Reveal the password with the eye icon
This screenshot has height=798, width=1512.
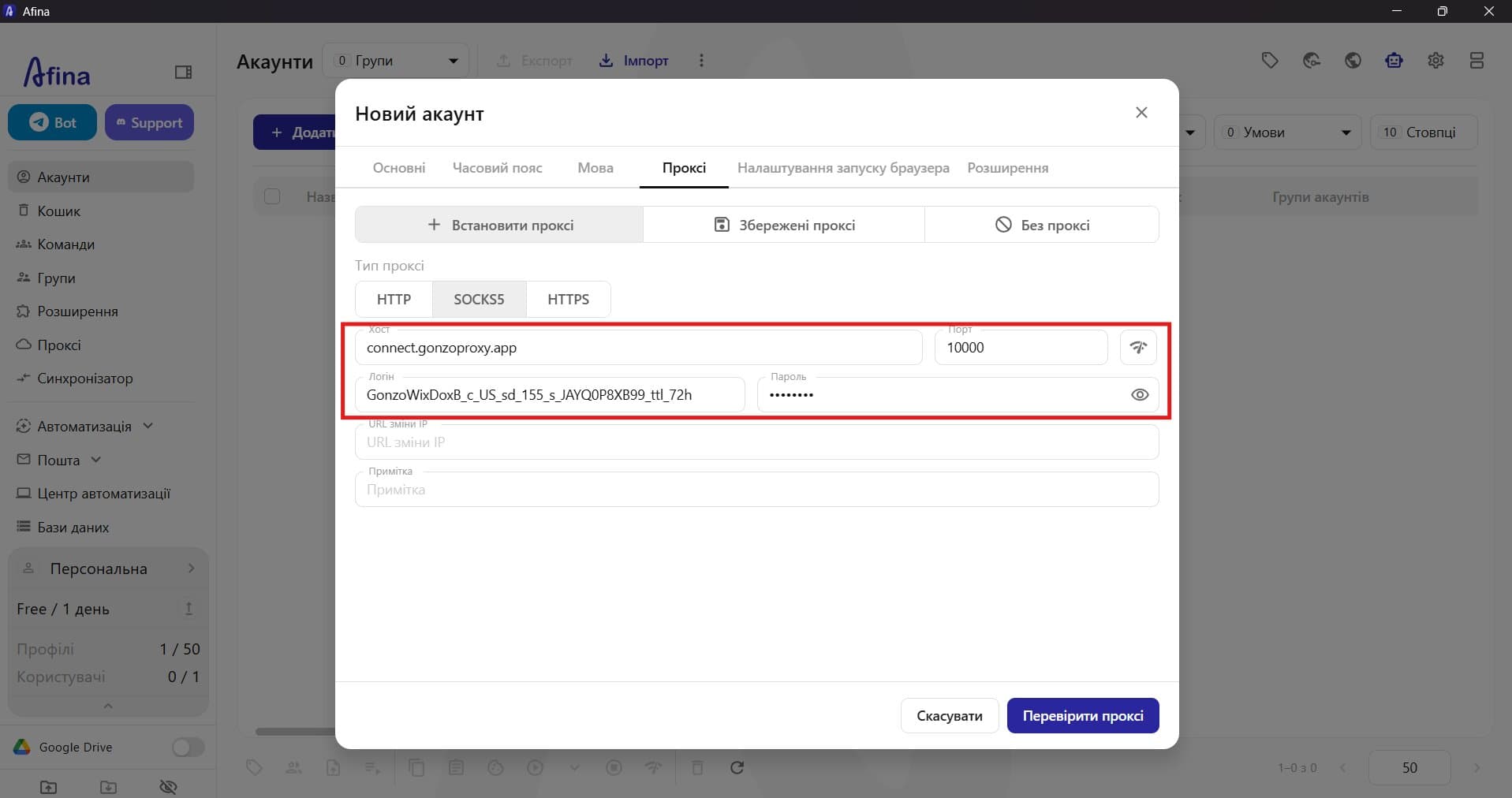pos(1140,395)
